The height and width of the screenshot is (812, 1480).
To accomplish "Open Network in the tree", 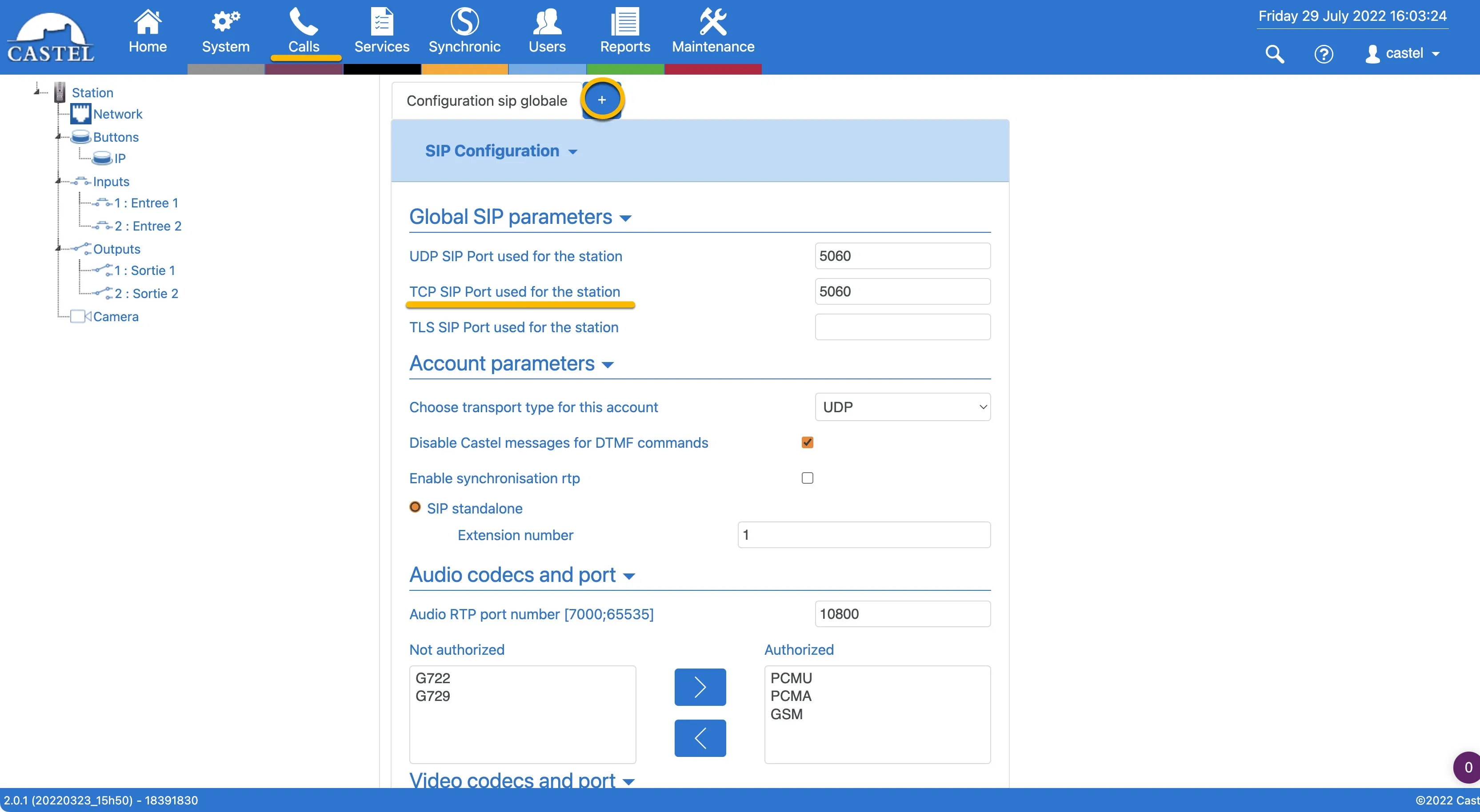I will click(118, 114).
